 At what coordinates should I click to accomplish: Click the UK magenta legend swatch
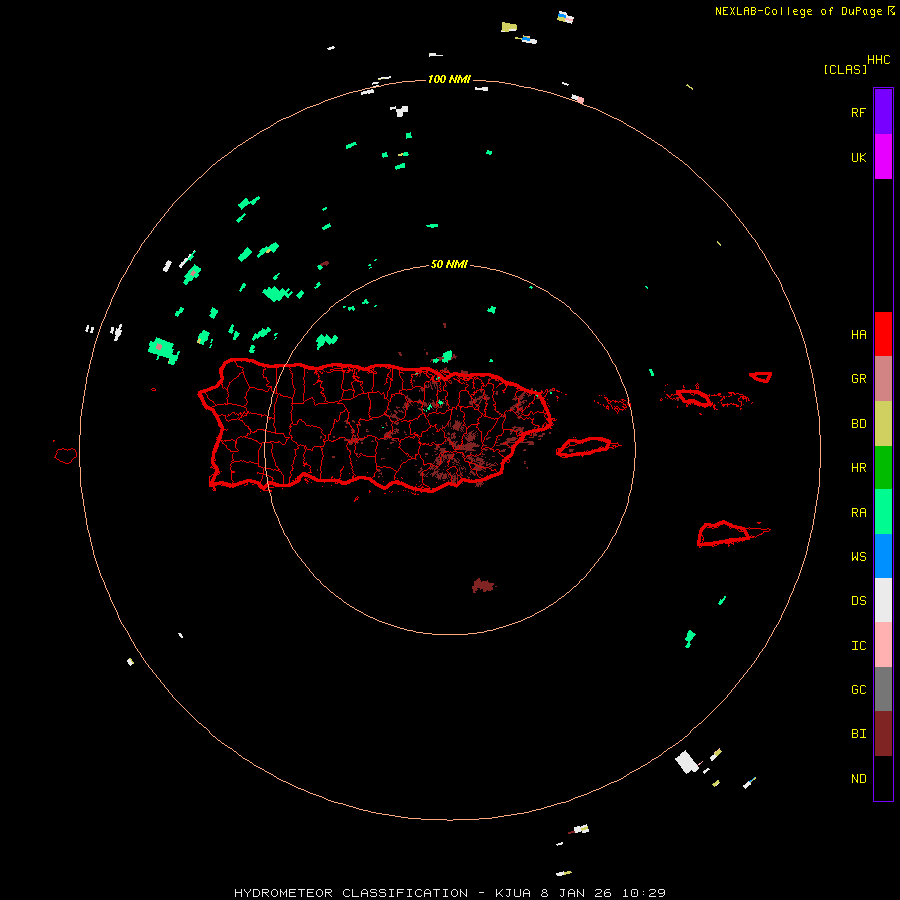[883, 157]
